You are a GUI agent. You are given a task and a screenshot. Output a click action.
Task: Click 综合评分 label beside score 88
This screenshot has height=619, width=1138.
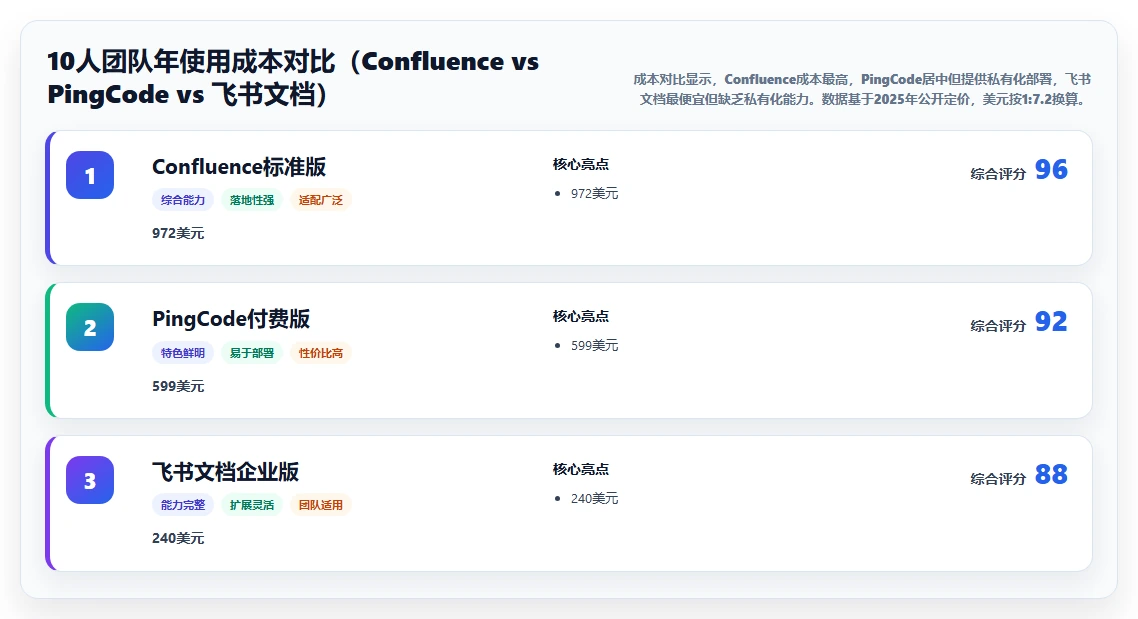998,479
